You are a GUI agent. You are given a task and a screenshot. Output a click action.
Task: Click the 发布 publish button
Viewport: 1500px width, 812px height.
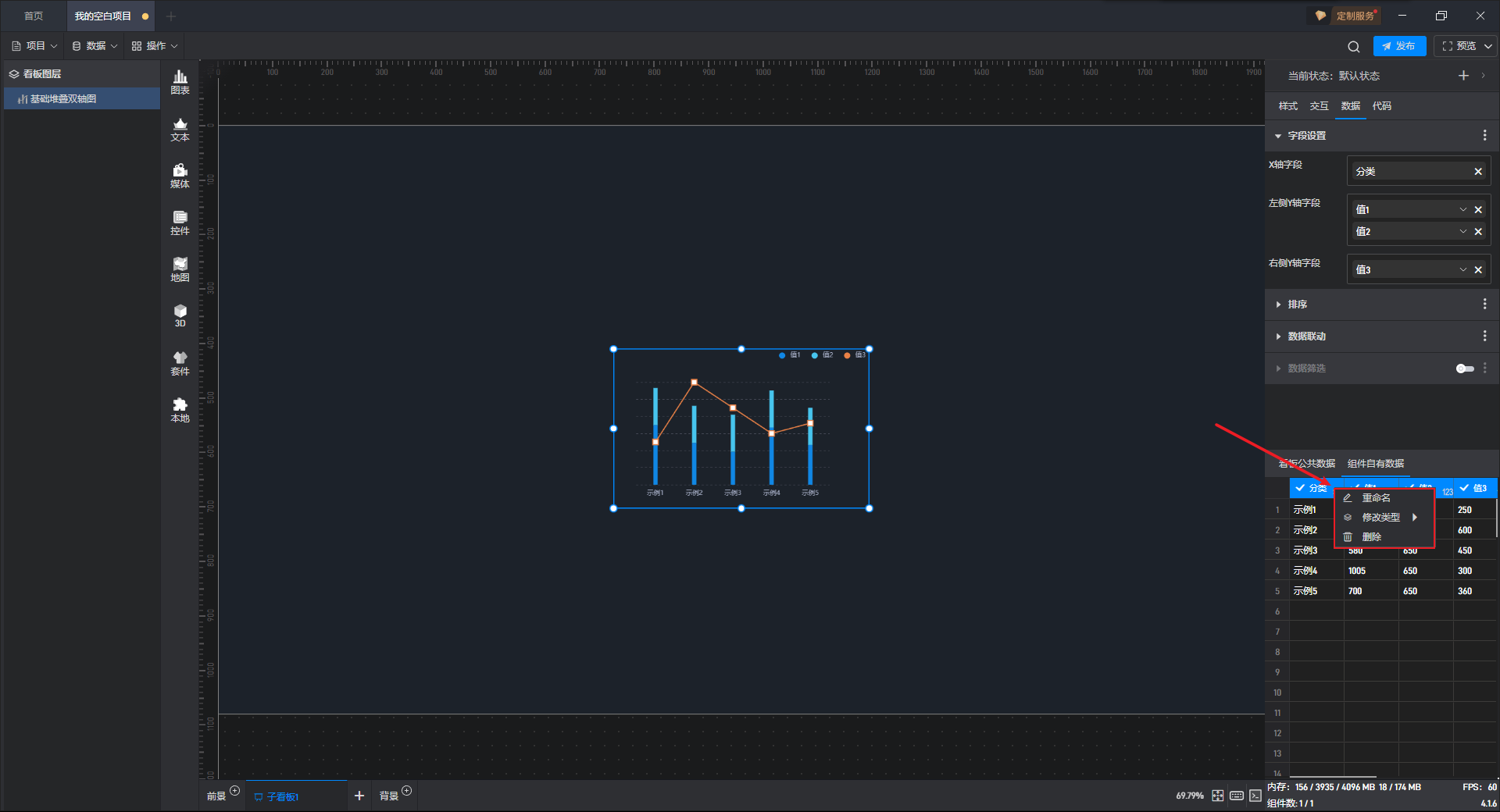1399,46
